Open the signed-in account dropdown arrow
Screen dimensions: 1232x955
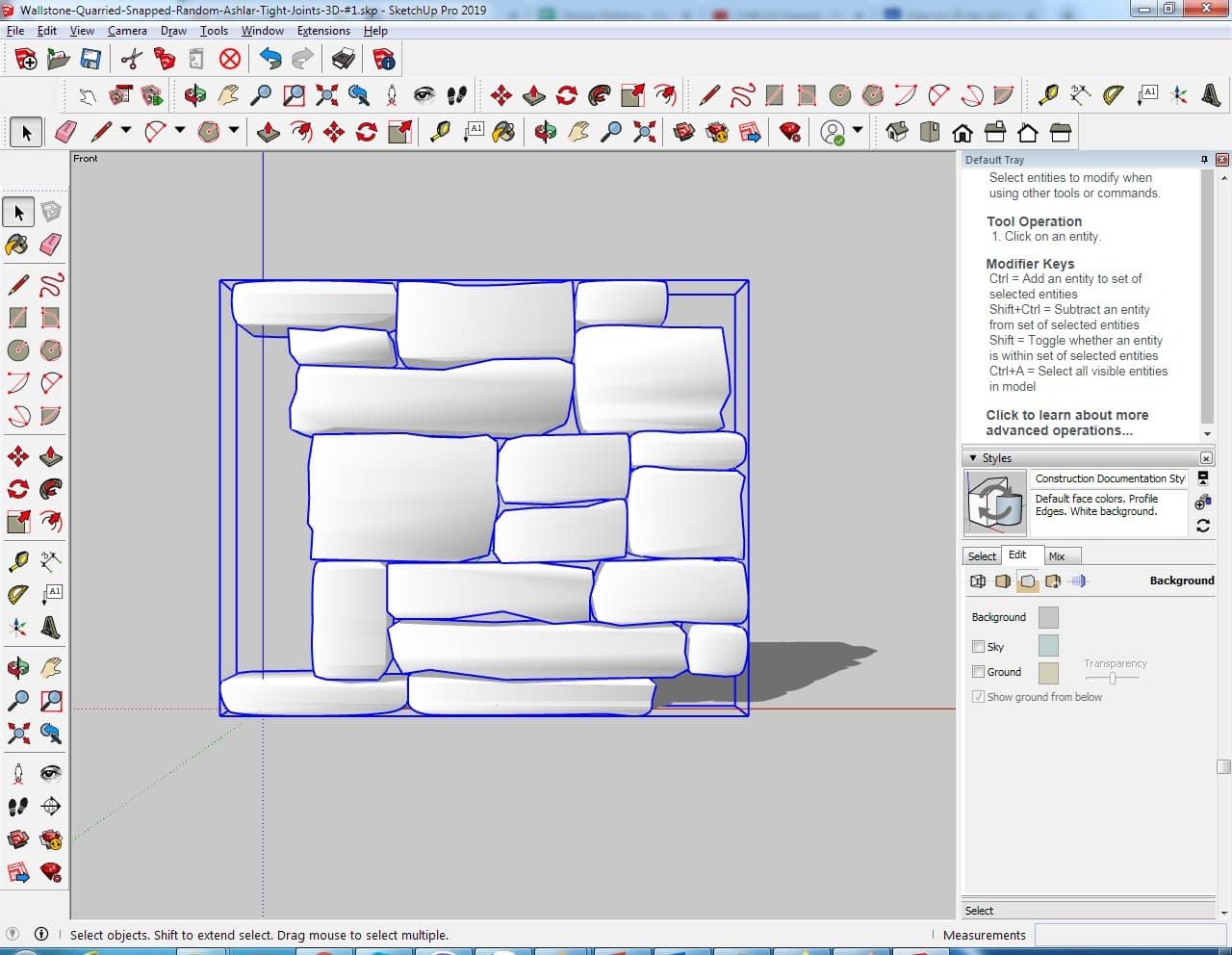(858, 131)
